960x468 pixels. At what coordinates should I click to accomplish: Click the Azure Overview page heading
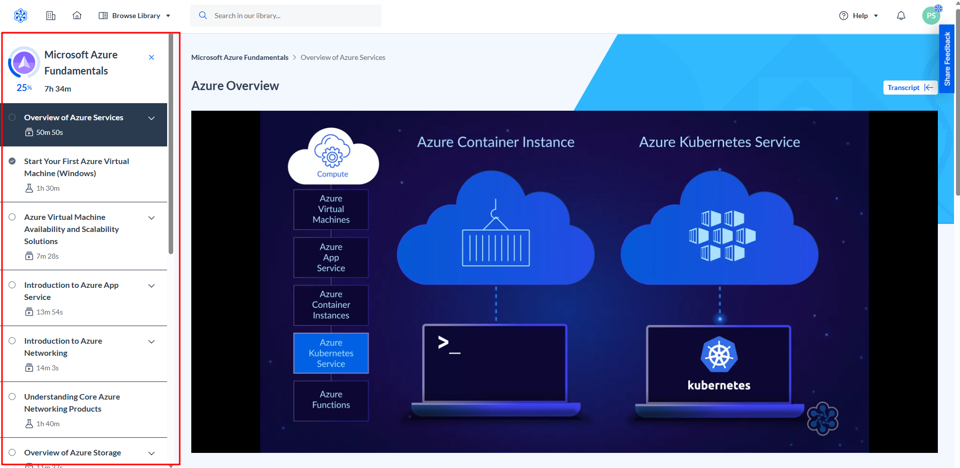pos(235,86)
